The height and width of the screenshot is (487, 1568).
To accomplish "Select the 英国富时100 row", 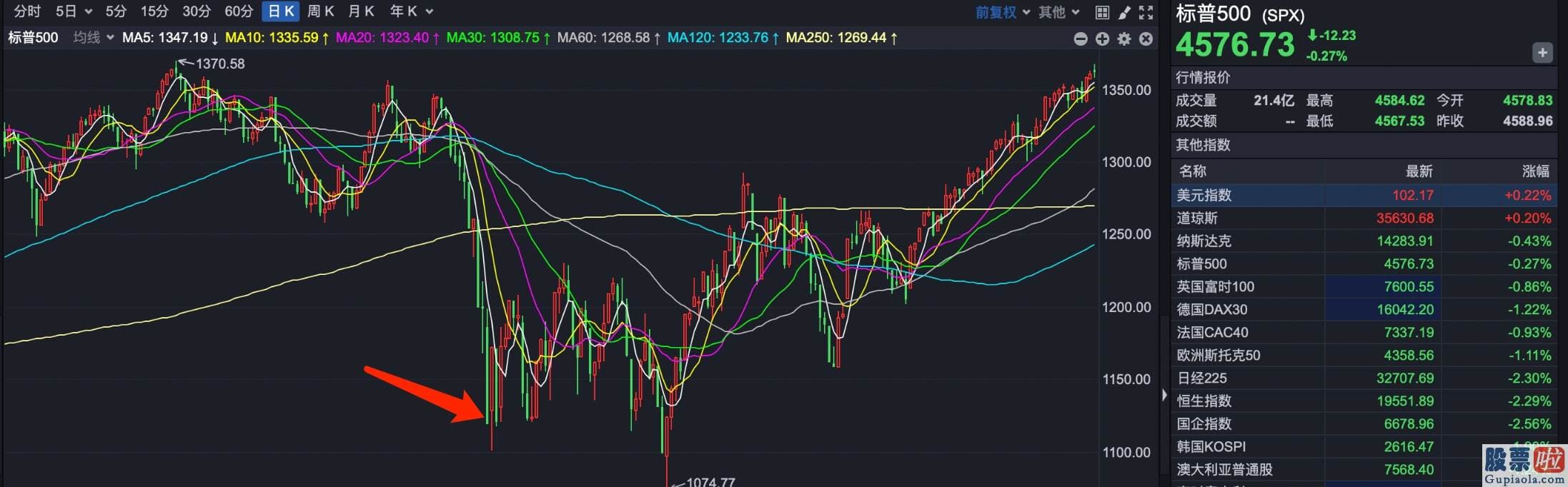I will point(1364,286).
